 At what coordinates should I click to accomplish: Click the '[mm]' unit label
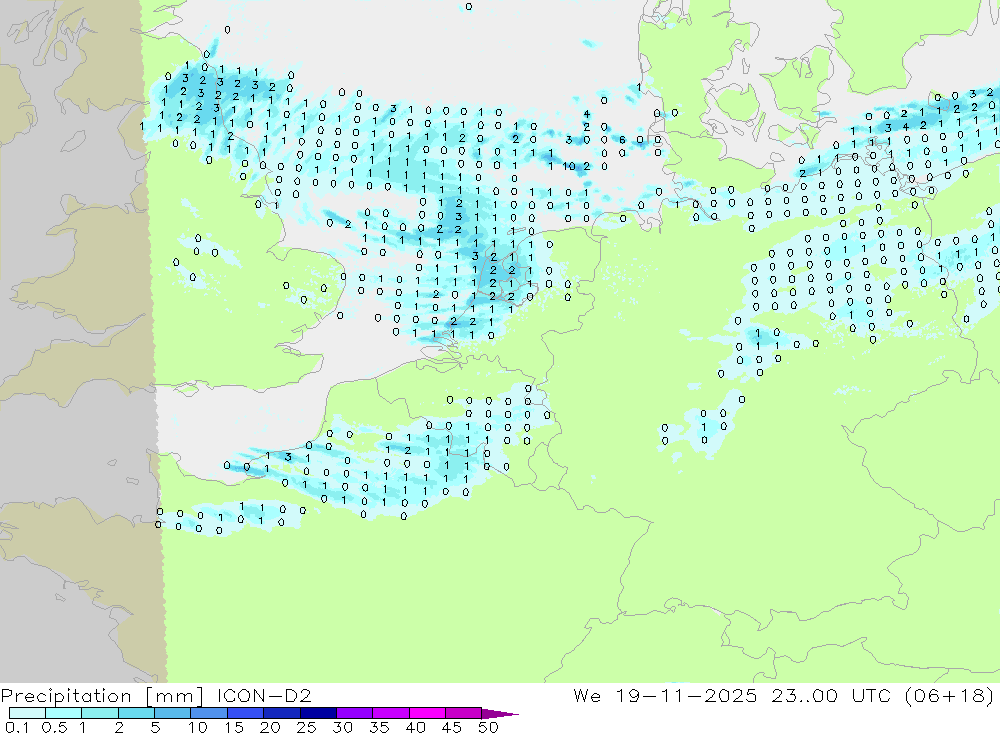175,695
